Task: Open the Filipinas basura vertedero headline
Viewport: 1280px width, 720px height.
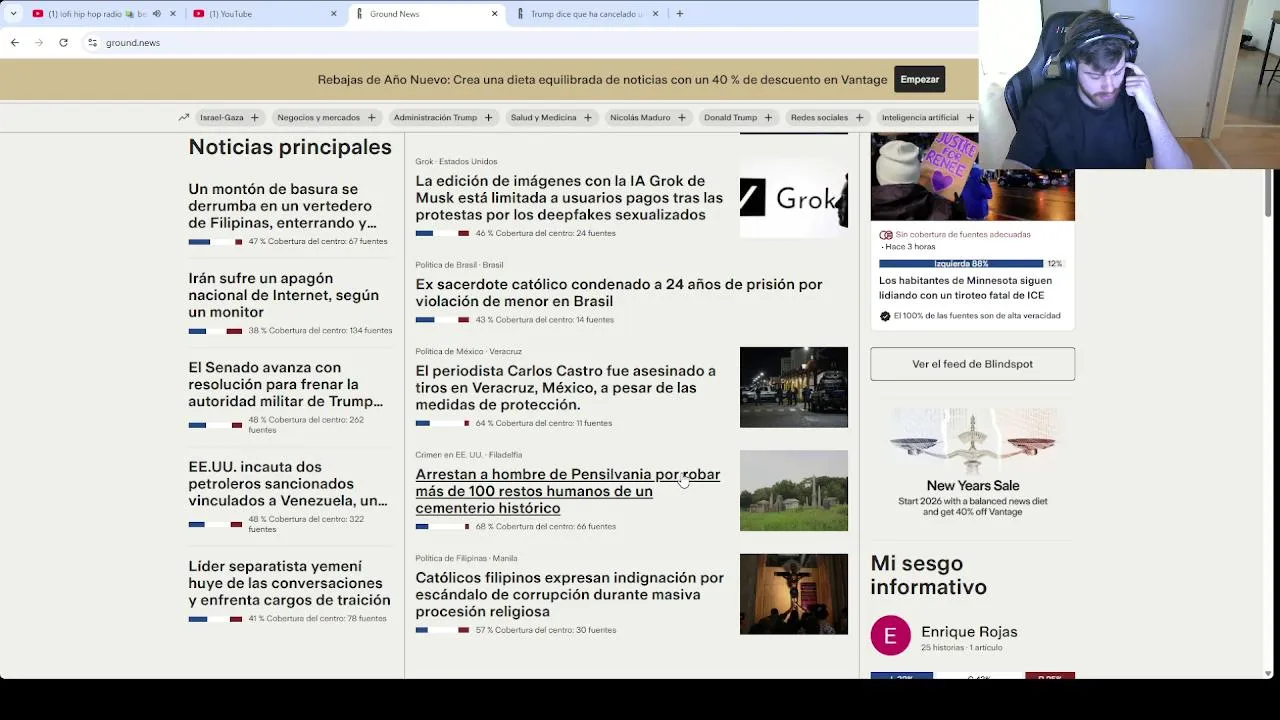Action: tap(282, 206)
